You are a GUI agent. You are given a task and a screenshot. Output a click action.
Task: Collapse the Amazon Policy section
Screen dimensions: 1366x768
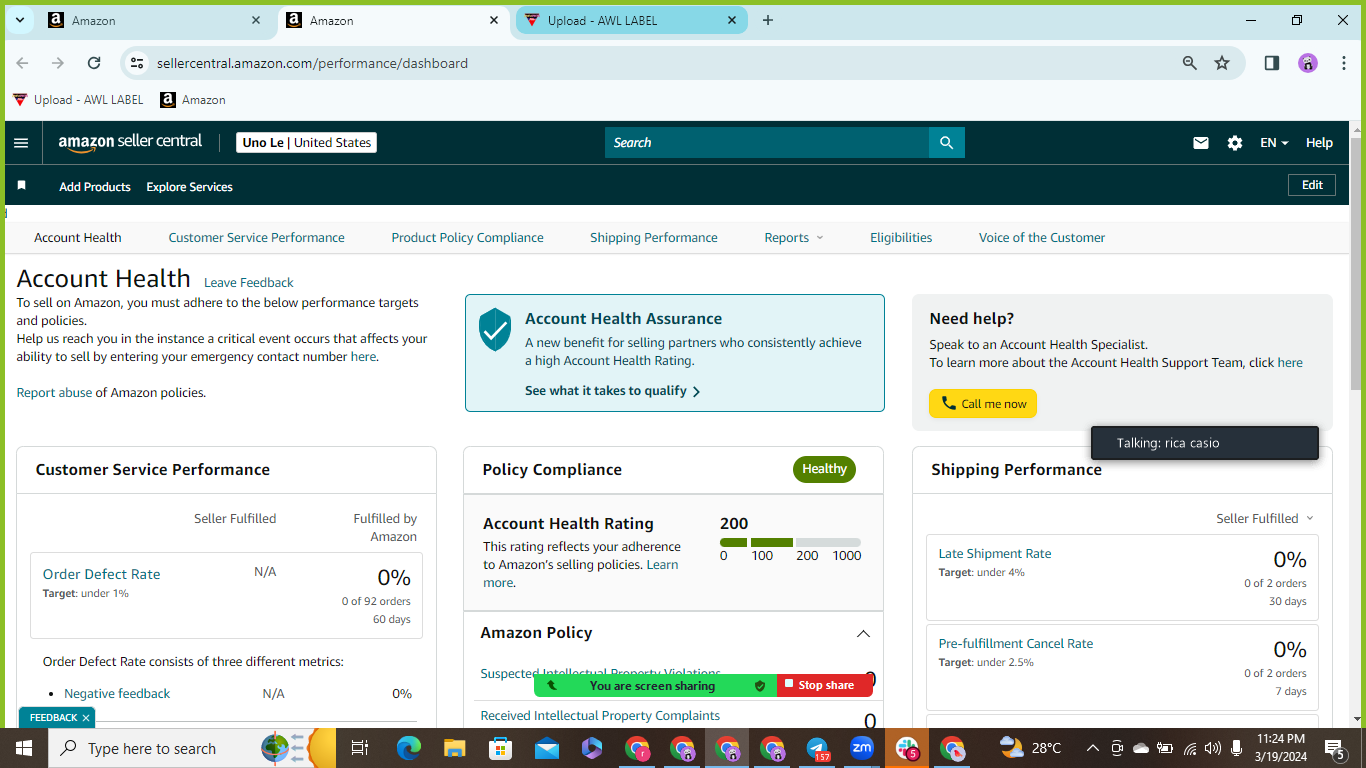pyautogui.click(x=863, y=633)
